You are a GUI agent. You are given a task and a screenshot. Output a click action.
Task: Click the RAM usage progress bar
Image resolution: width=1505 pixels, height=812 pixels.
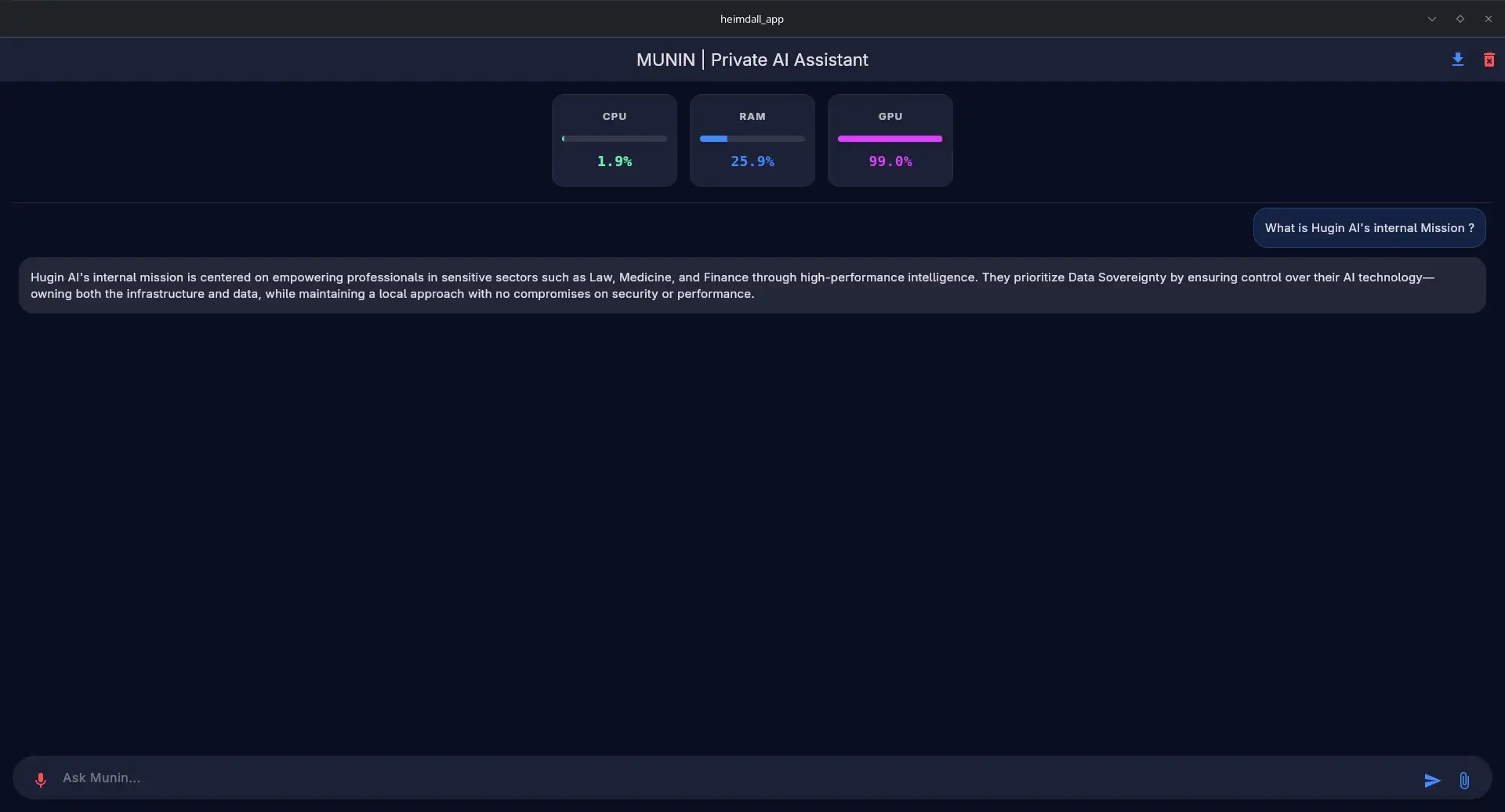click(x=752, y=139)
